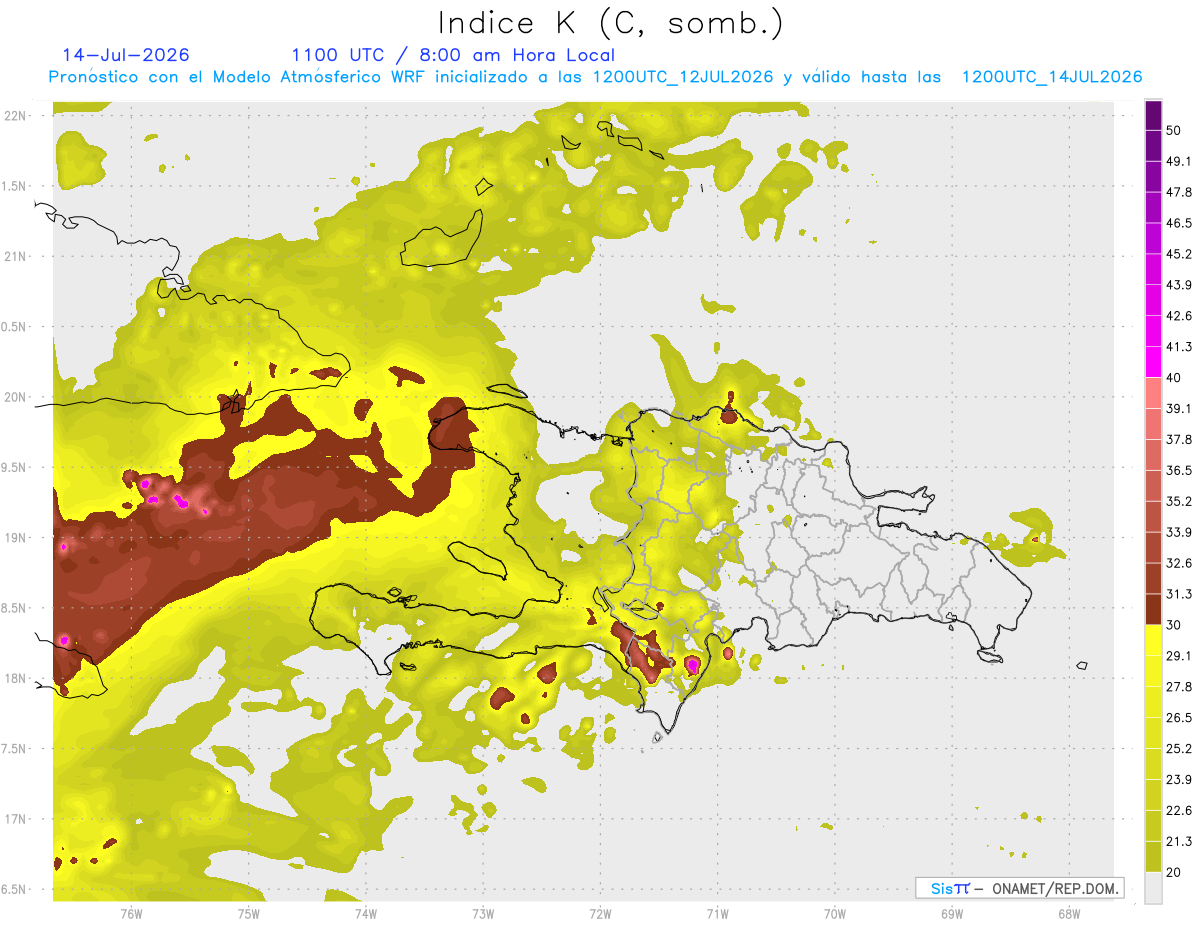Screen dimensions: 1200x927
Task: Click the pink swatch between 39.1 and 40
Action: [x=1153, y=393]
